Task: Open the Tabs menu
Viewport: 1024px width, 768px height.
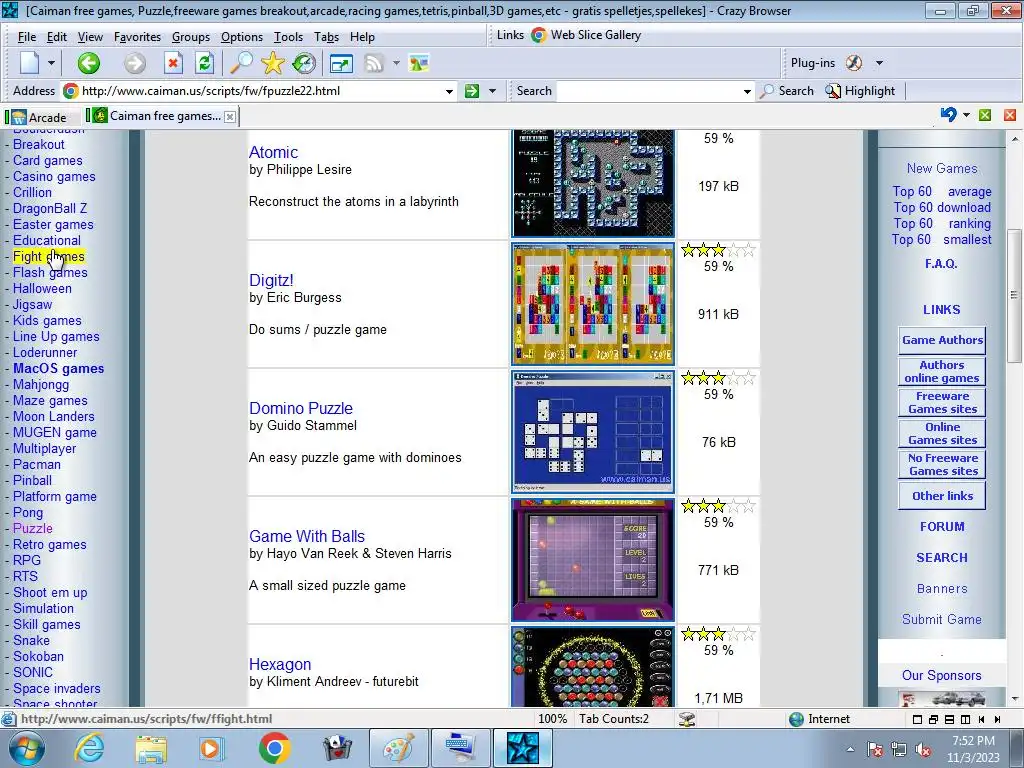Action: [x=326, y=37]
